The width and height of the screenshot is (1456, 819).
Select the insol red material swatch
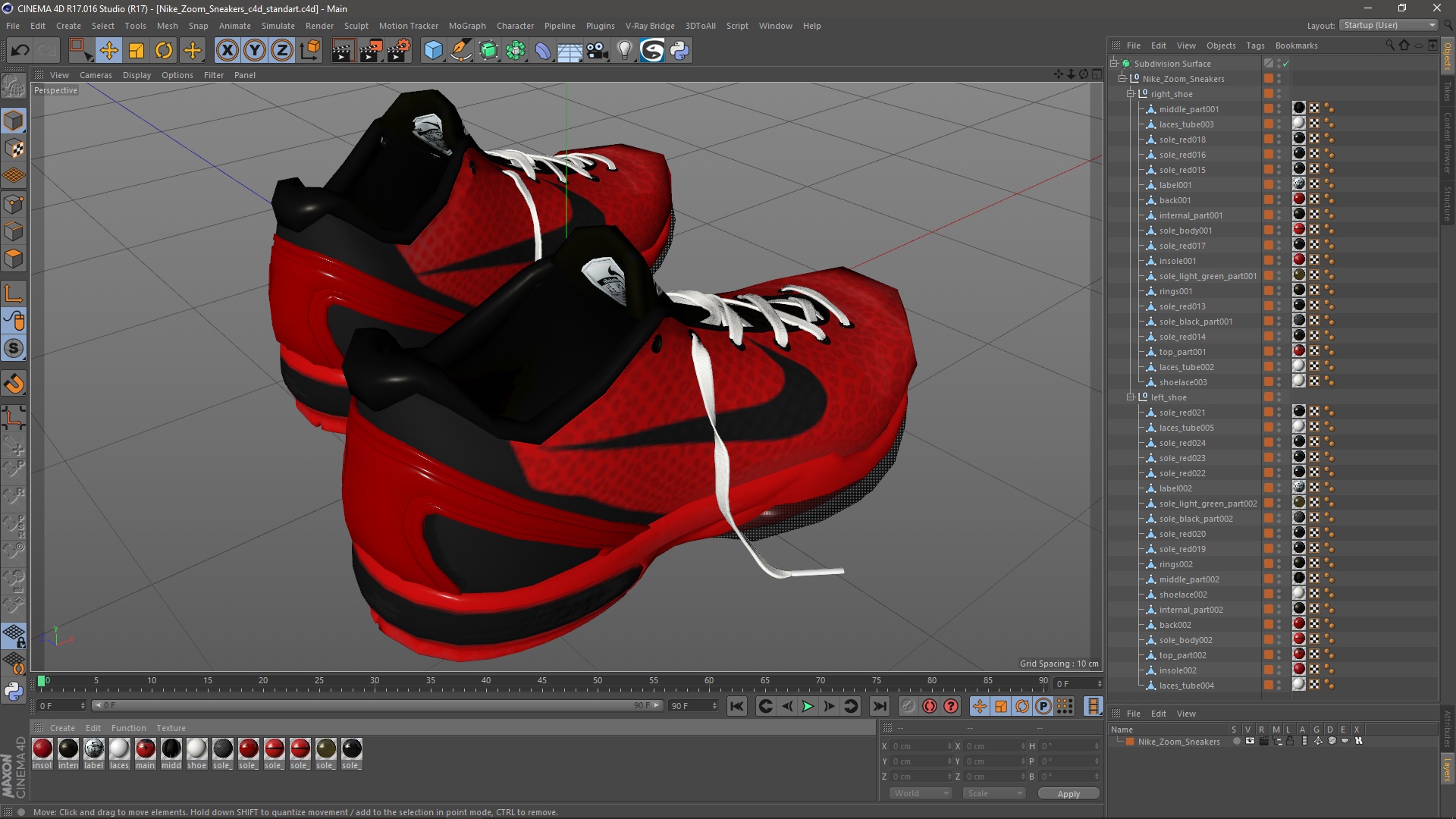pyautogui.click(x=42, y=749)
